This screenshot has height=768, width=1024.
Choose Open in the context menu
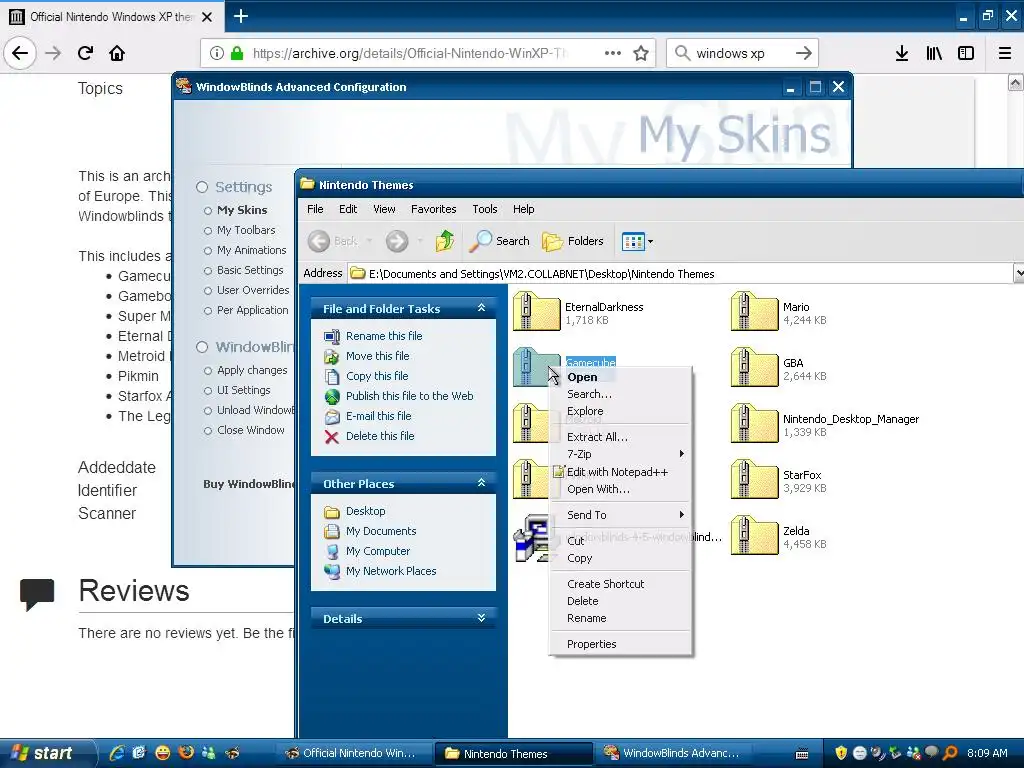621,377
